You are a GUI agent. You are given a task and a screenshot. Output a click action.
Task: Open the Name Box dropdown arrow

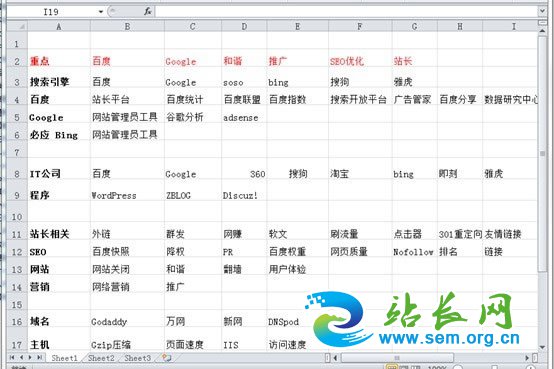point(101,12)
